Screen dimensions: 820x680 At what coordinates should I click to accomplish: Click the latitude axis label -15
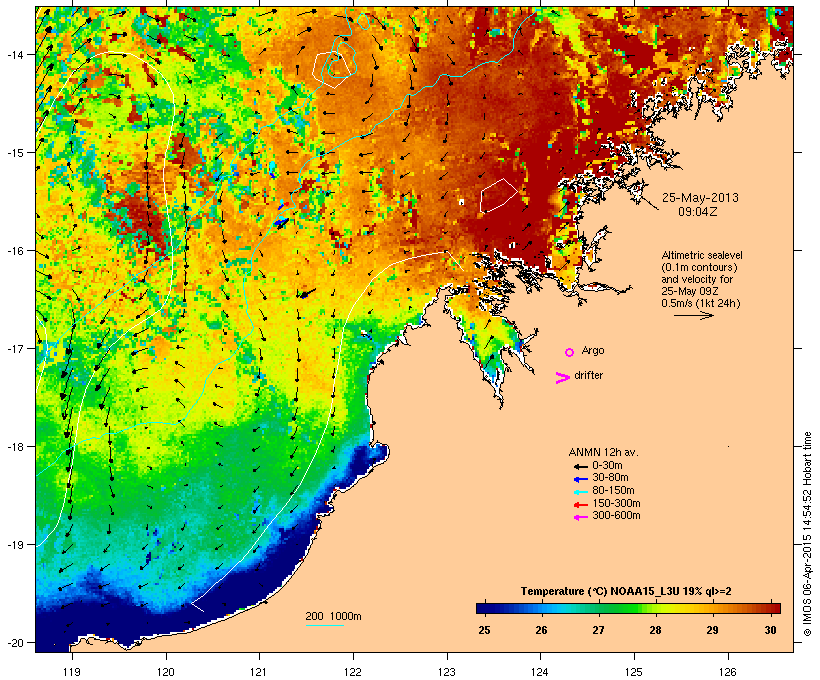15,153
